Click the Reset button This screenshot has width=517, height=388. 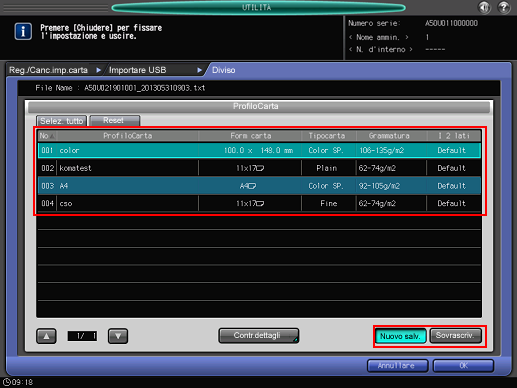coord(115,121)
